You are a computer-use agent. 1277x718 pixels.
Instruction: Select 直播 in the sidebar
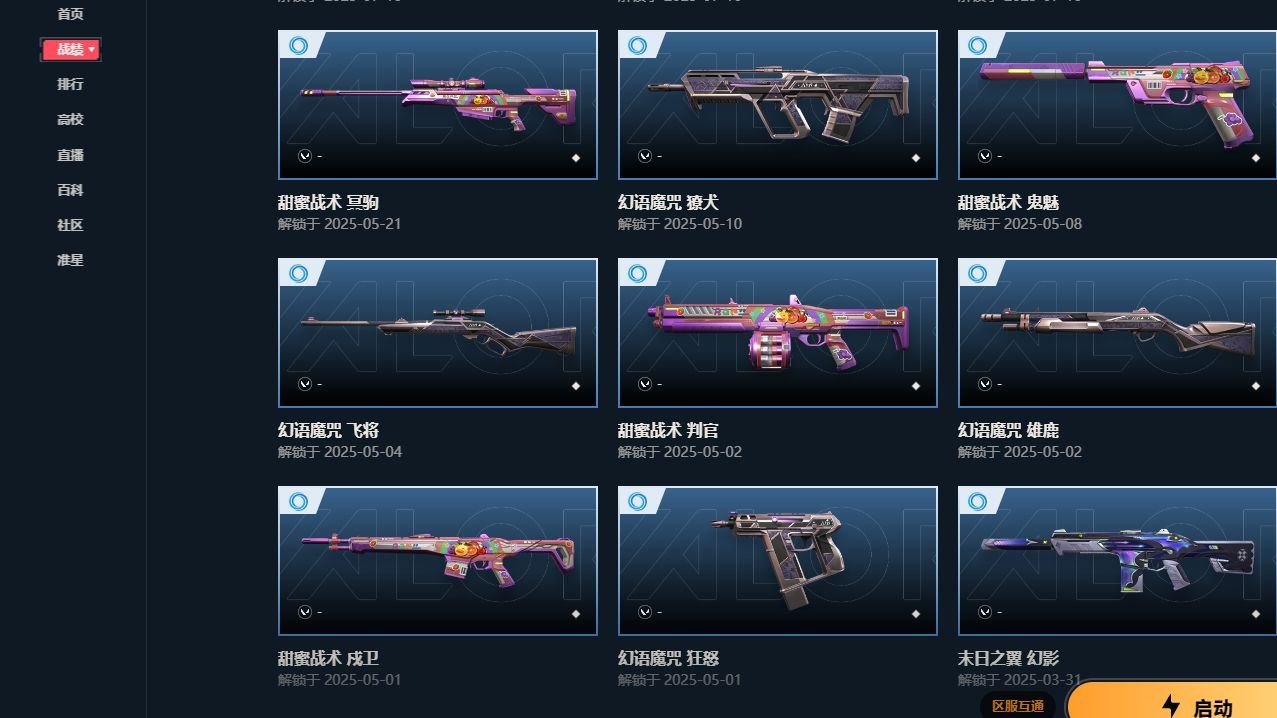(70, 155)
